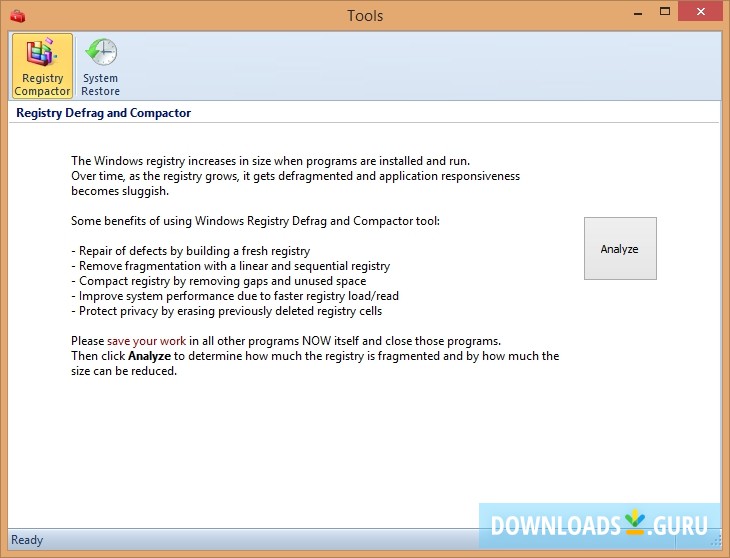Click the bold 'Analyze' word in instructions
Screen dimensions: 730x558
[x=149, y=356]
